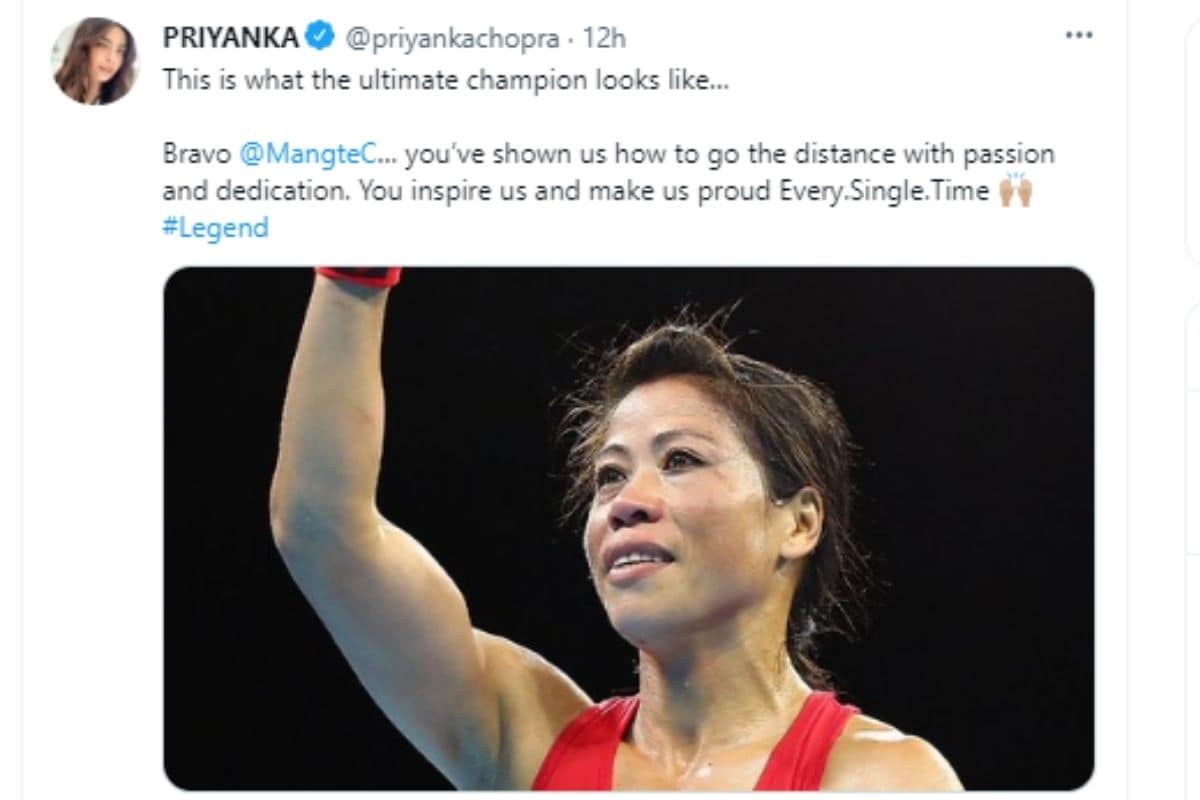Click the raised hands emoji
Viewport: 1200px width, 800px height.
1015,190
